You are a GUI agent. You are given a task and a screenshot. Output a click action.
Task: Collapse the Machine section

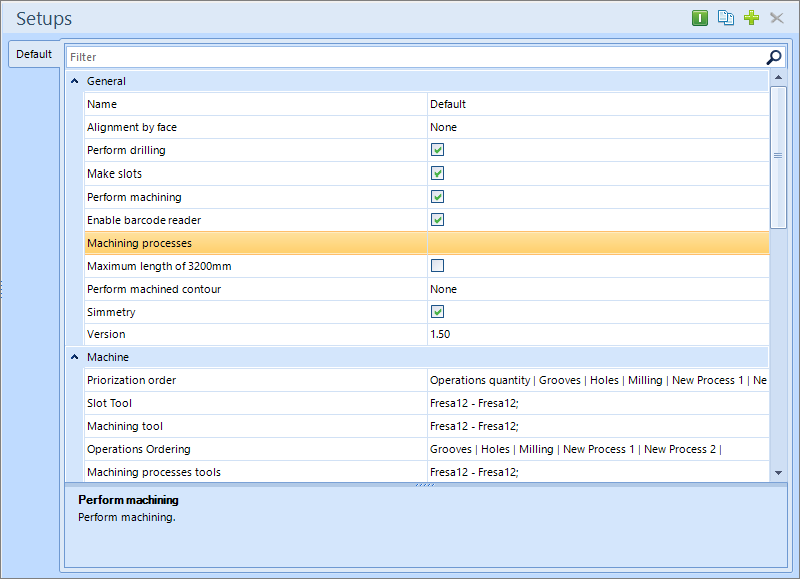pyautogui.click(x=74, y=357)
